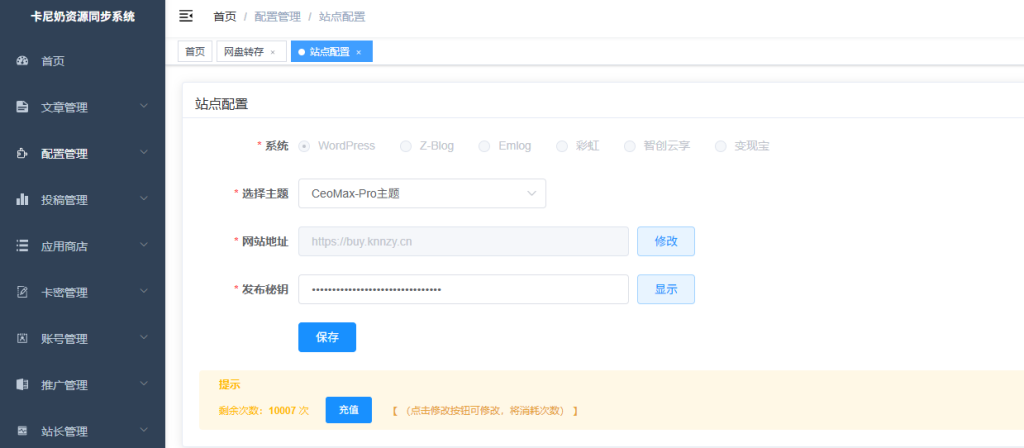The width and height of the screenshot is (1024, 448).
Task: Select the Z-Blog radio option
Action: tap(406, 146)
